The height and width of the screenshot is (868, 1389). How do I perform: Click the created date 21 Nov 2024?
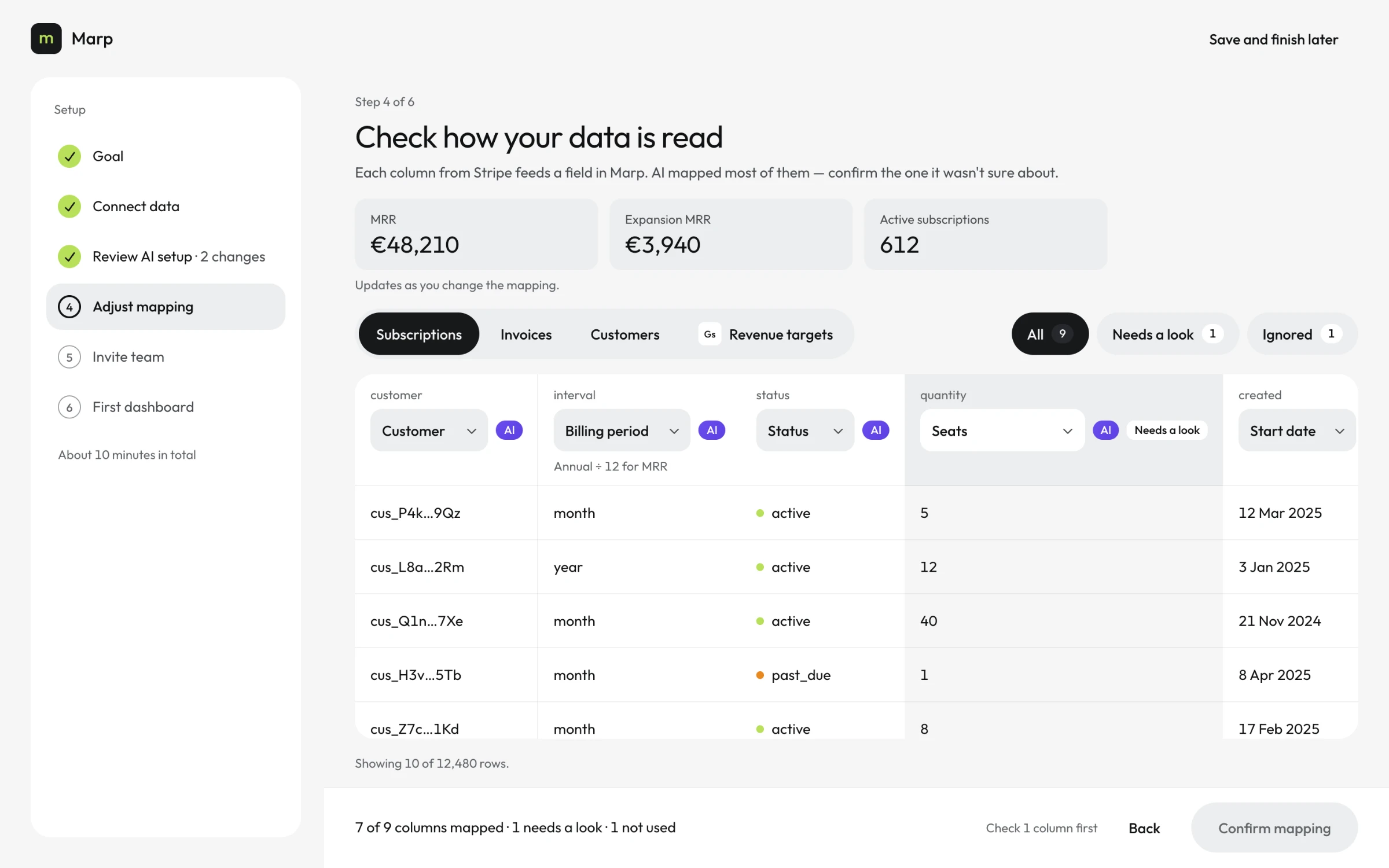click(1280, 621)
